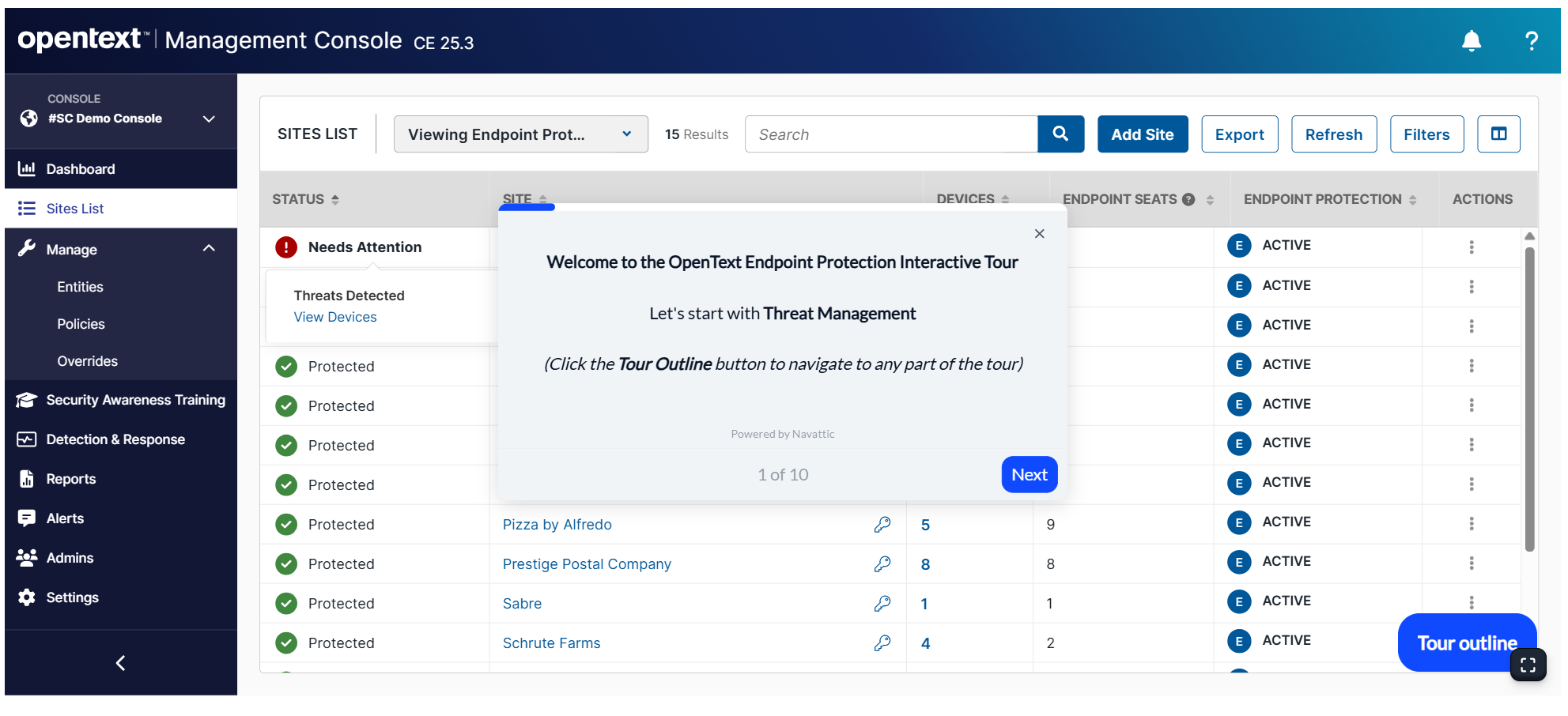Open the notifications bell
Viewport: 1568px width, 716px height.
click(x=1471, y=40)
